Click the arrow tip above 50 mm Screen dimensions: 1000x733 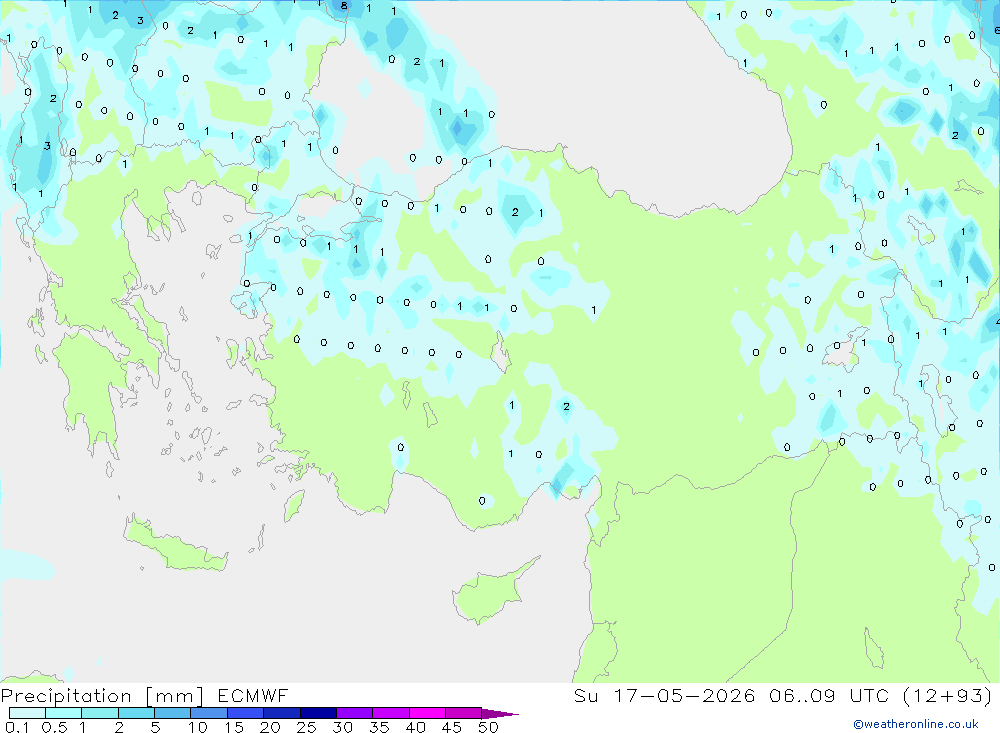tap(500, 714)
